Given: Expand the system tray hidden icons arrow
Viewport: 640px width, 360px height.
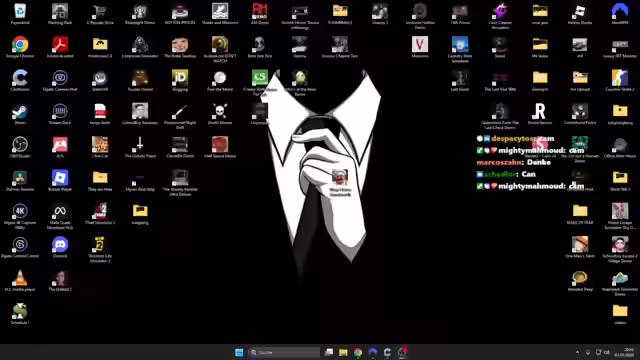Looking at the screenshot, I should point(577,352).
